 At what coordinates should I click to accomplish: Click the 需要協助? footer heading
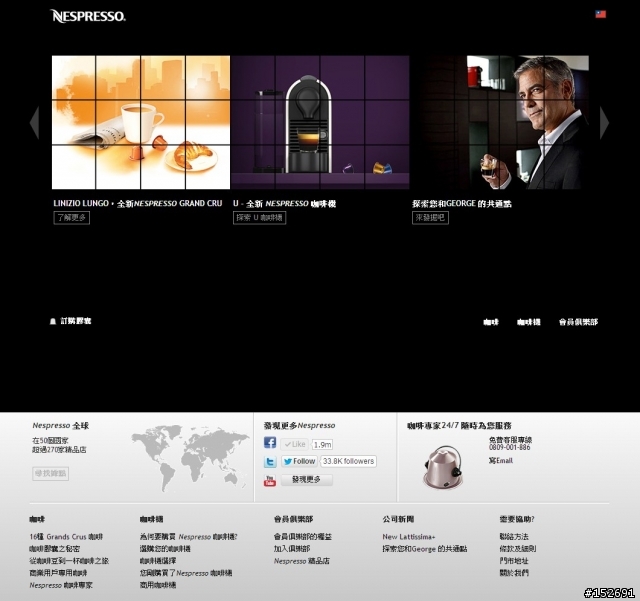(x=517, y=519)
